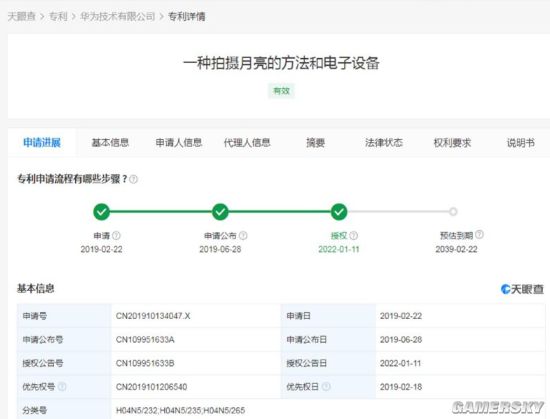Screen dimensions: 550x419
Task: Click the help icon beside 优先权号
Action: pos(62,387)
